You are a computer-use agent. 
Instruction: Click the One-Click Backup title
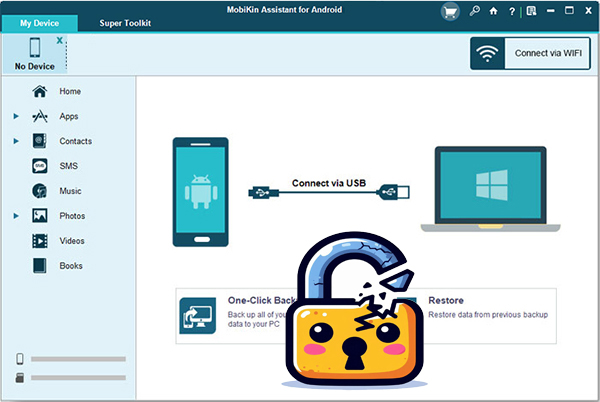(262, 301)
